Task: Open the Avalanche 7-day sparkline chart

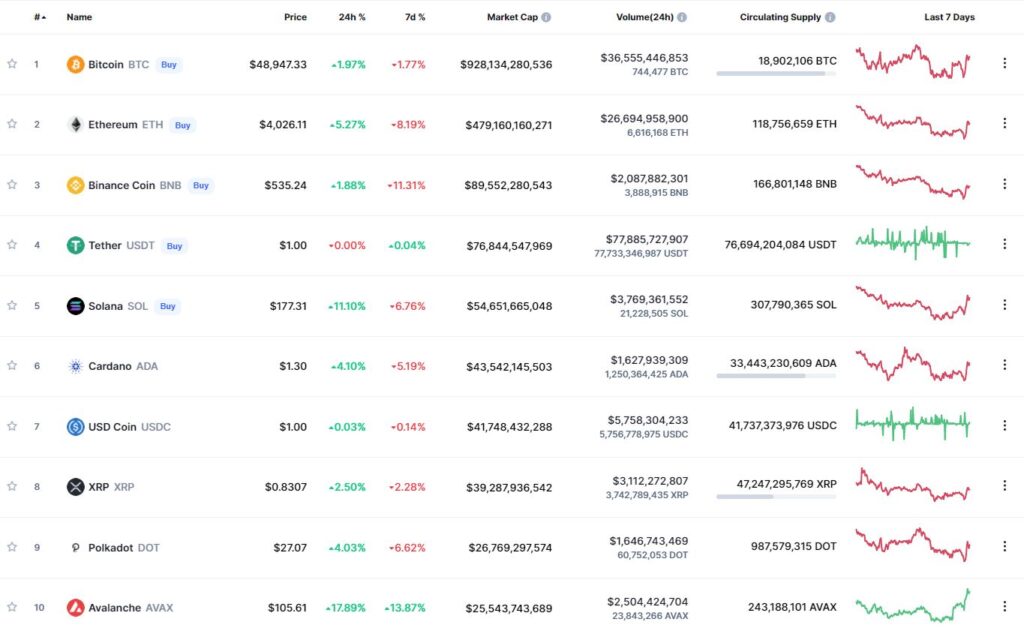Action: click(x=913, y=605)
